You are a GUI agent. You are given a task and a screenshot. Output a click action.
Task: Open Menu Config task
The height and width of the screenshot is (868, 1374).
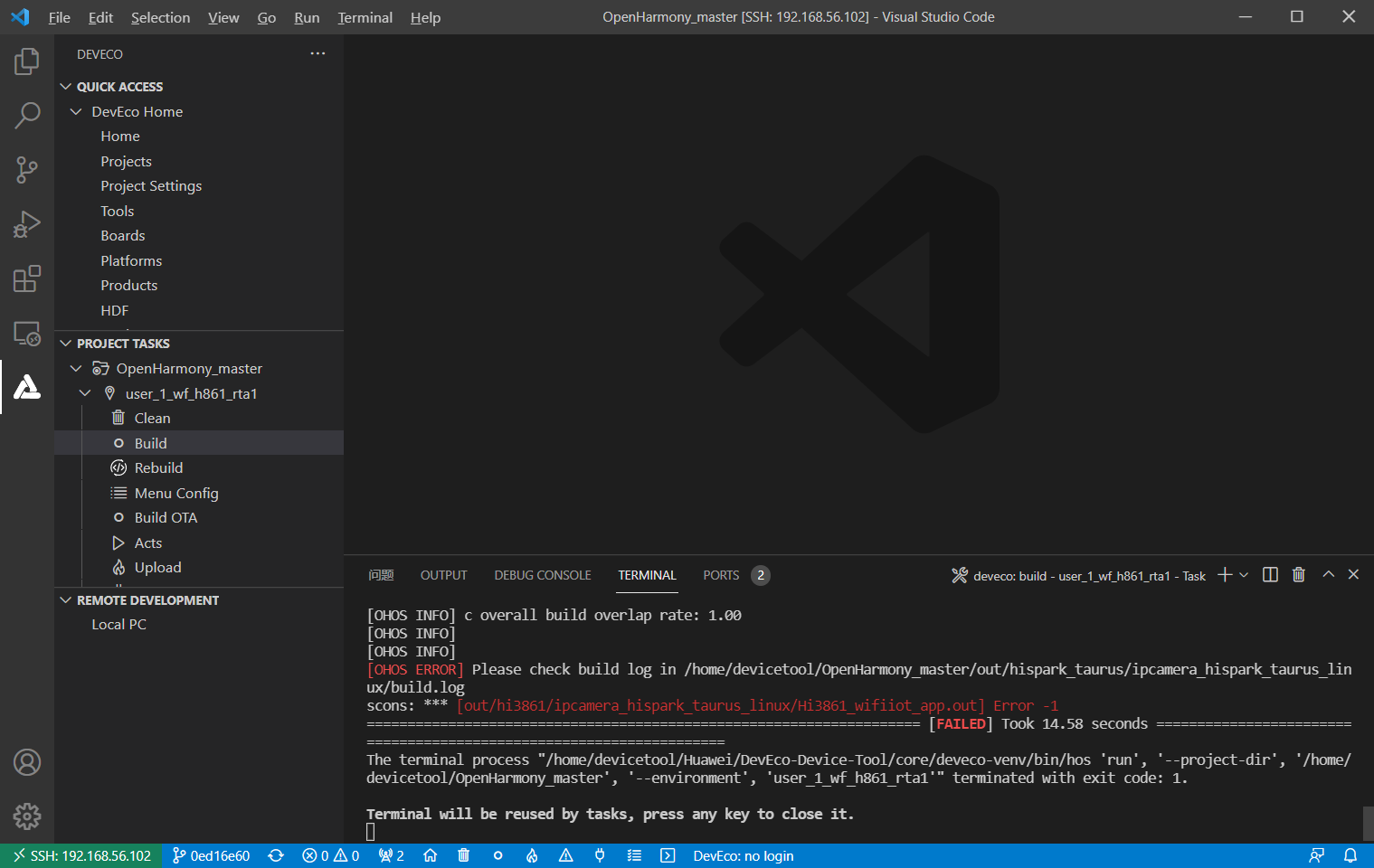pyautogui.click(x=199, y=493)
